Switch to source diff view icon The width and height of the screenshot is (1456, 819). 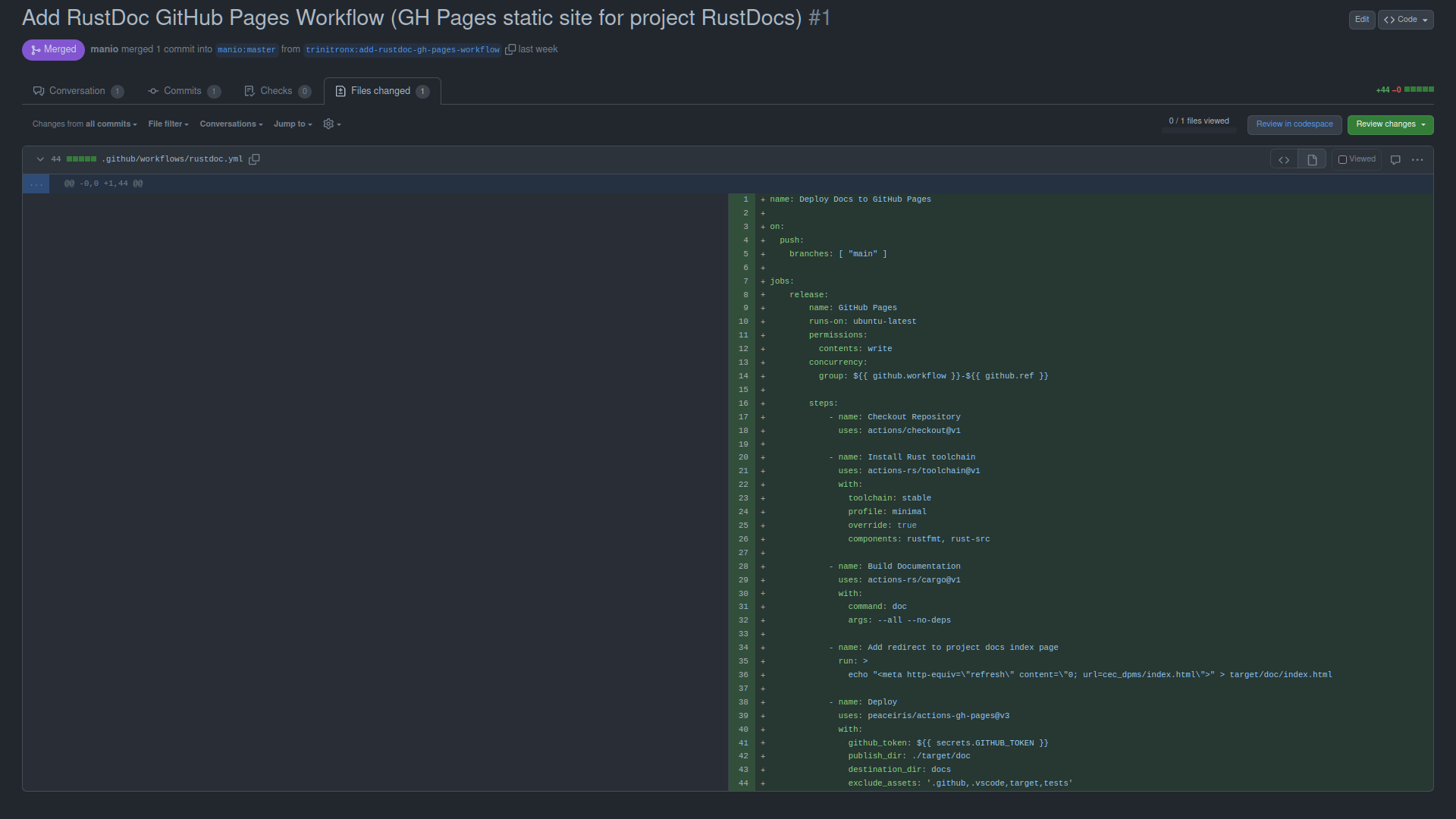[1284, 159]
